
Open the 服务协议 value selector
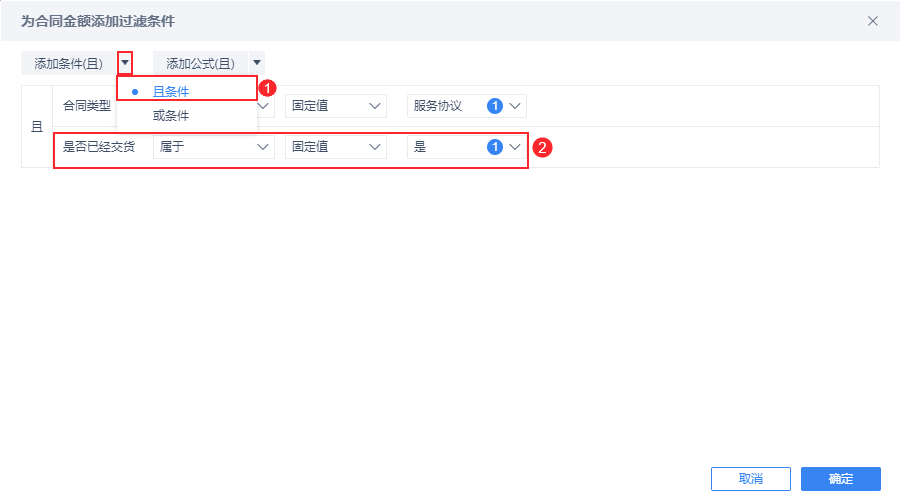[466, 106]
